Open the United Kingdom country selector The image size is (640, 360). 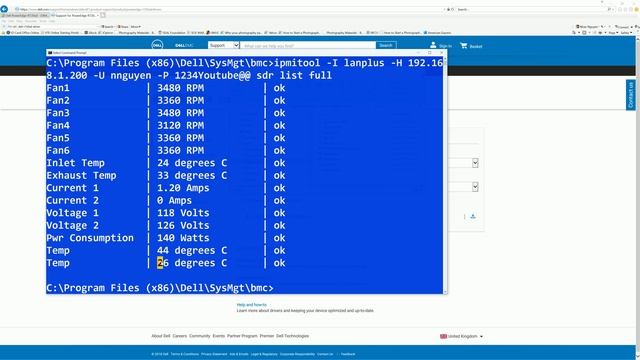click(x=462, y=336)
